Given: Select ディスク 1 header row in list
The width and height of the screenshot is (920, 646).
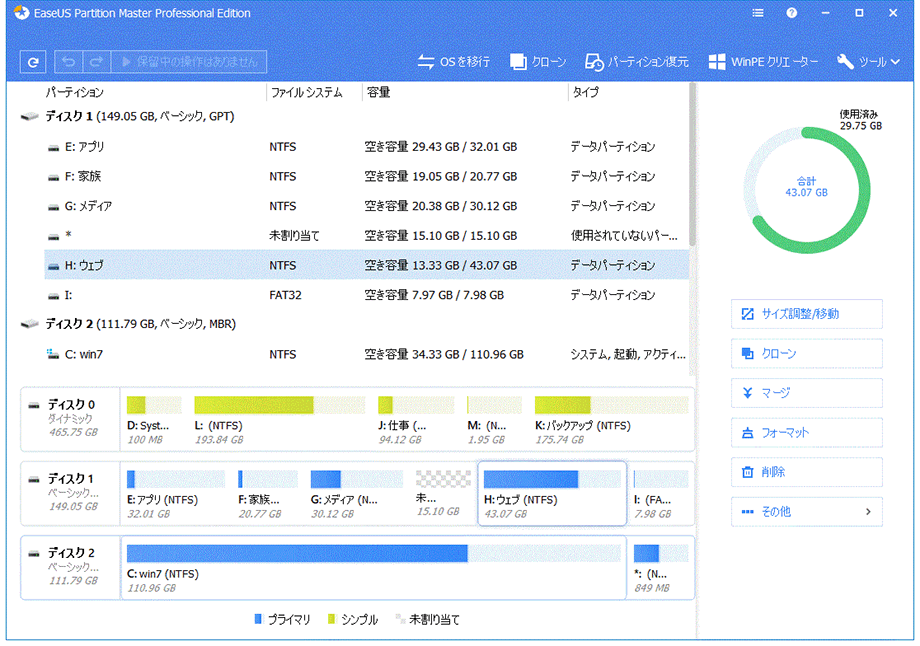Looking at the screenshot, I should click(x=354, y=116).
